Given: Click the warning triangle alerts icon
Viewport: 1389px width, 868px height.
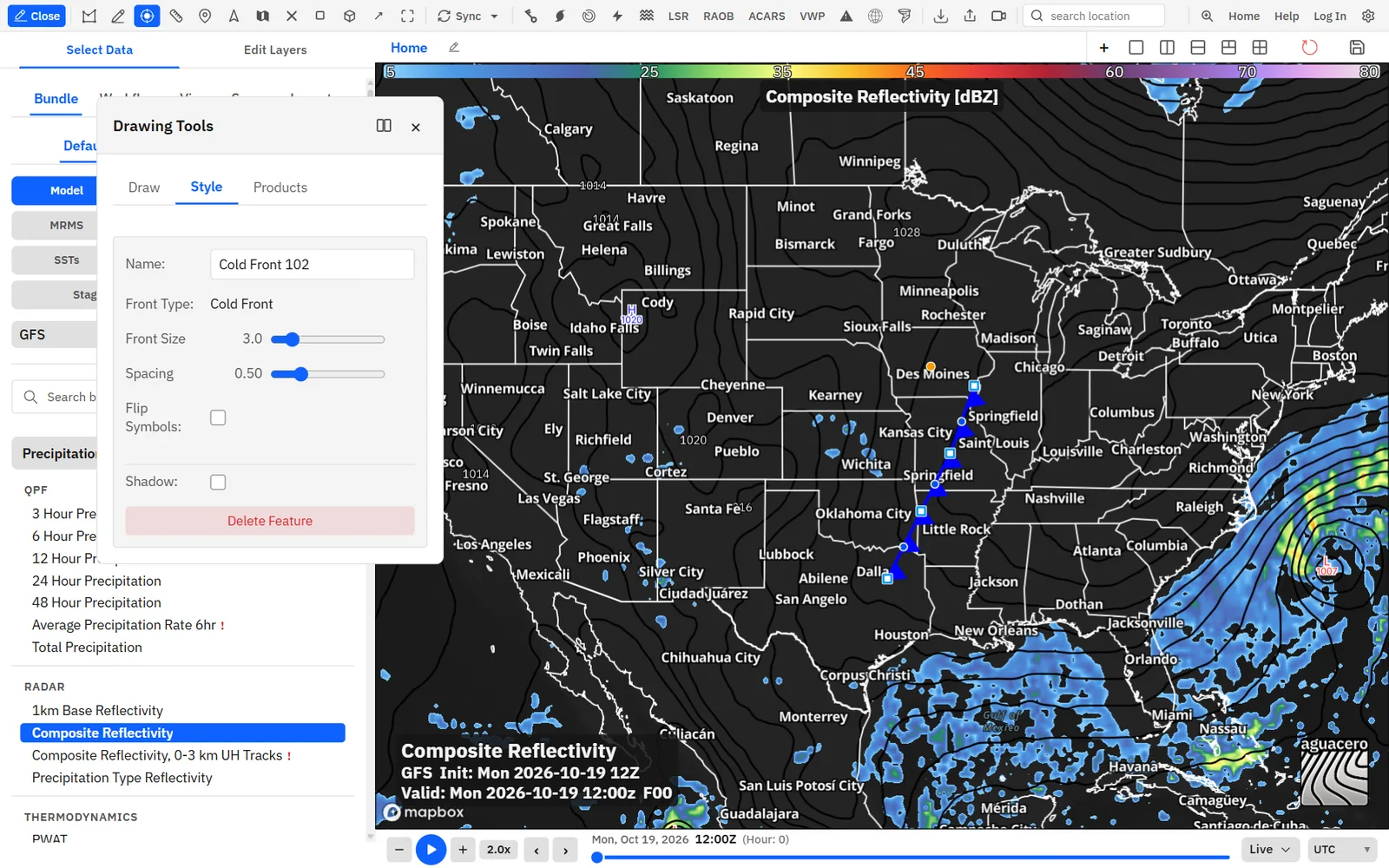Looking at the screenshot, I should (846, 16).
